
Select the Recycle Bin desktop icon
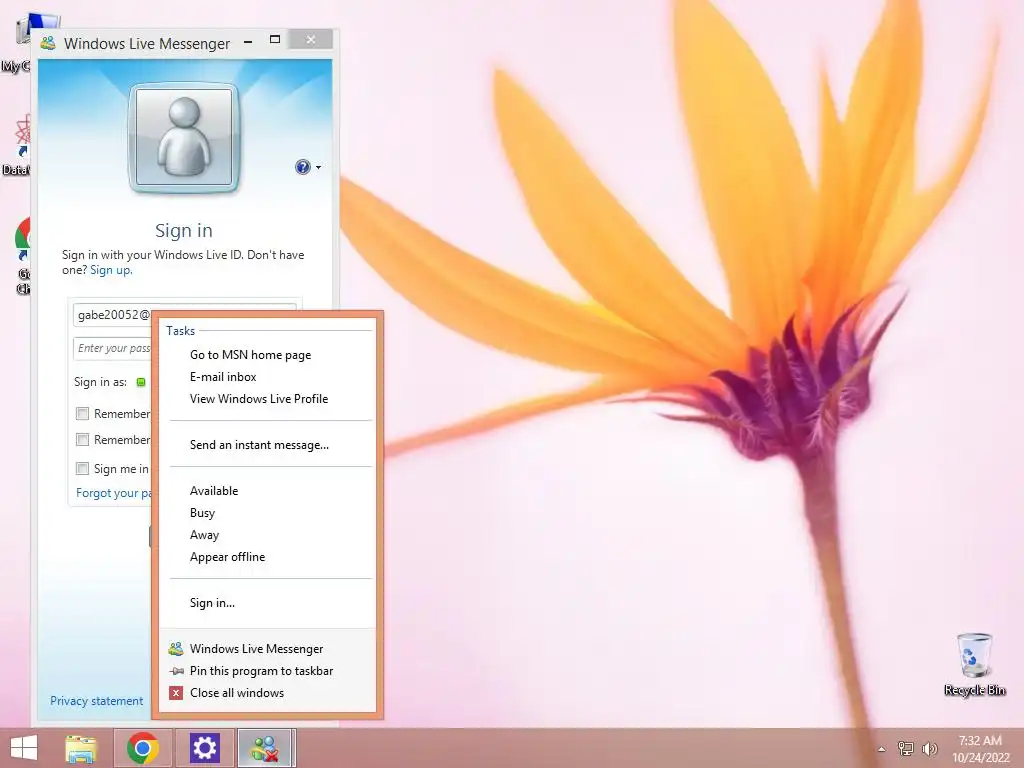click(x=974, y=664)
